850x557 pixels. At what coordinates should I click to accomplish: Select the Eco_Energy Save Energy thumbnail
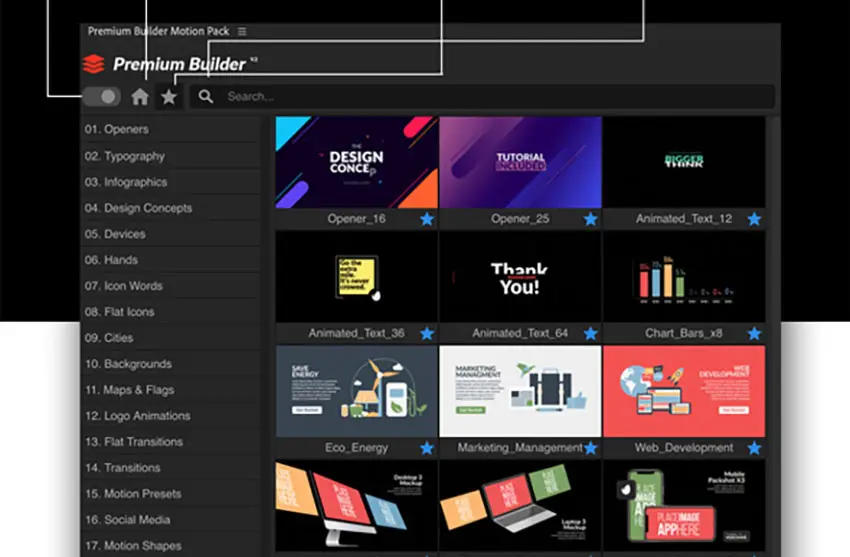coord(357,391)
